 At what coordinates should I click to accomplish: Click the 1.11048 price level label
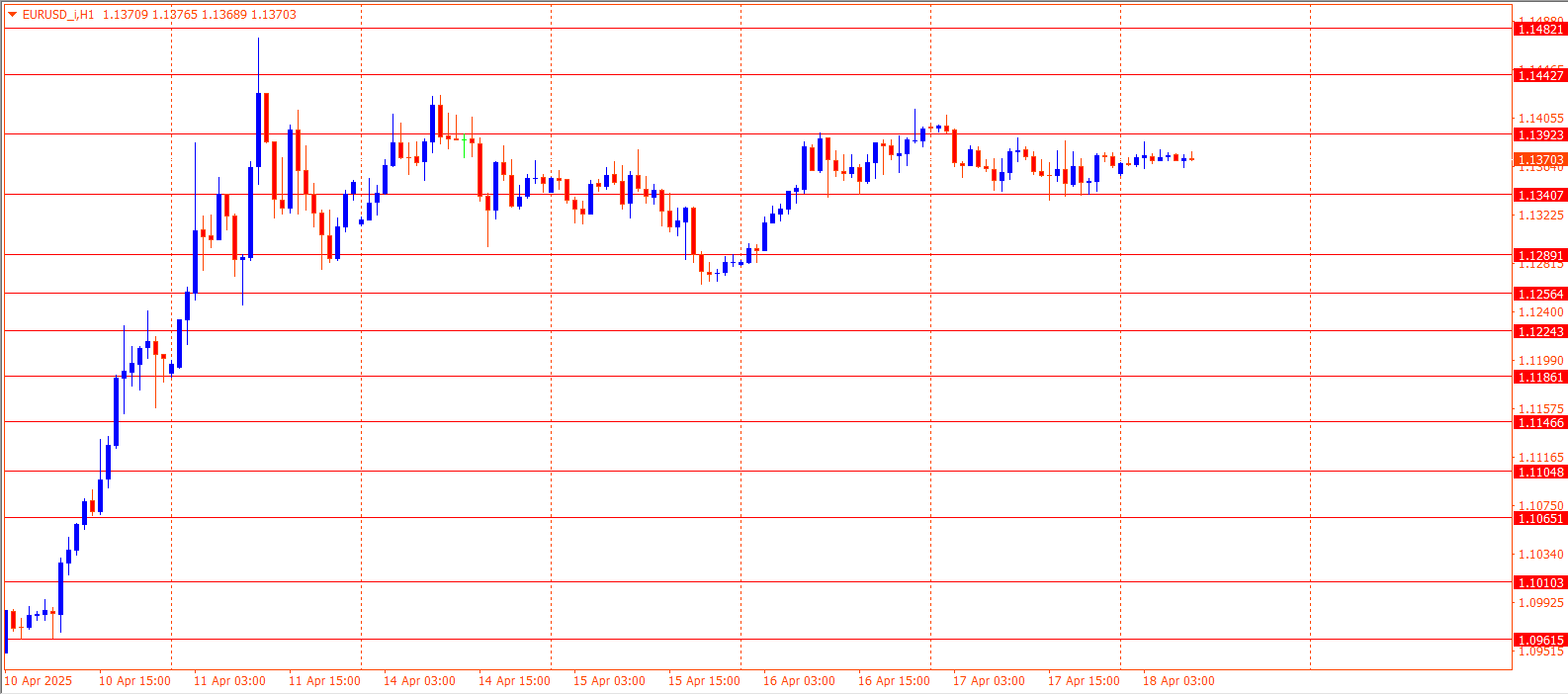pyautogui.click(x=1540, y=473)
